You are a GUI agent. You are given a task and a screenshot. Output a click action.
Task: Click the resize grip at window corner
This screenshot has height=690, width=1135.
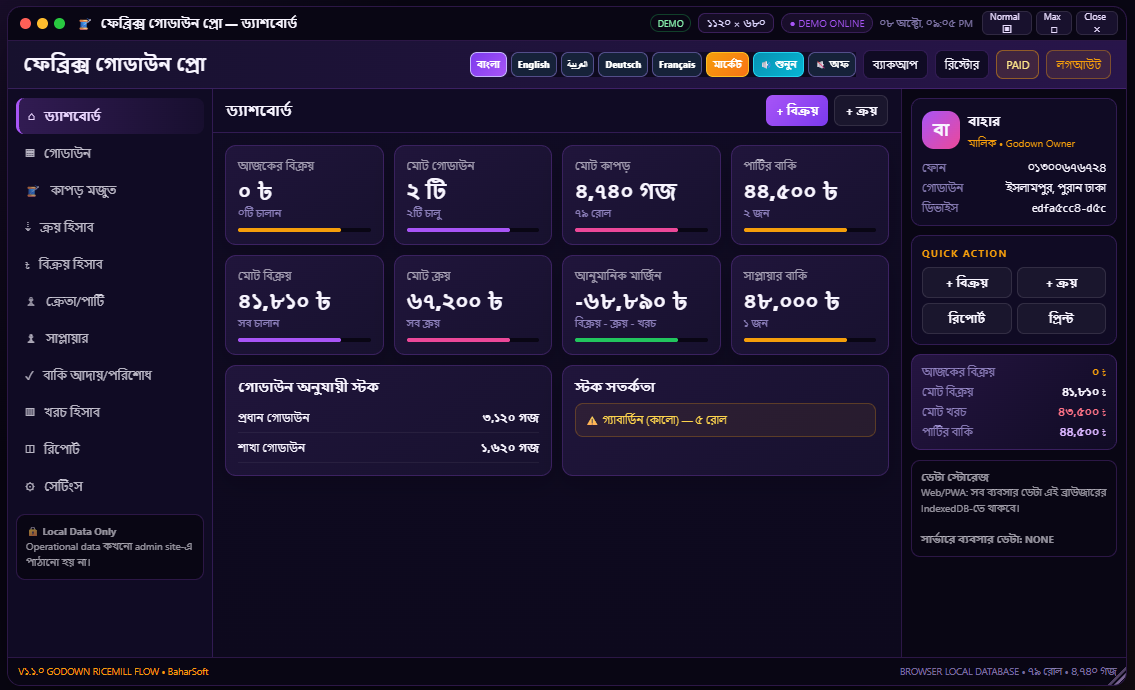[1118, 676]
